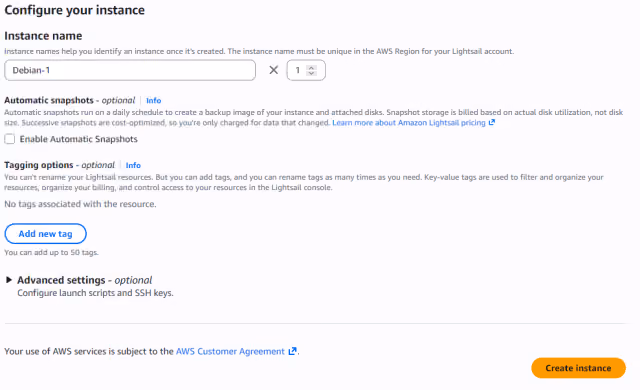
Task: Open the AWS Customer Agreement link
Action: tap(230, 351)
